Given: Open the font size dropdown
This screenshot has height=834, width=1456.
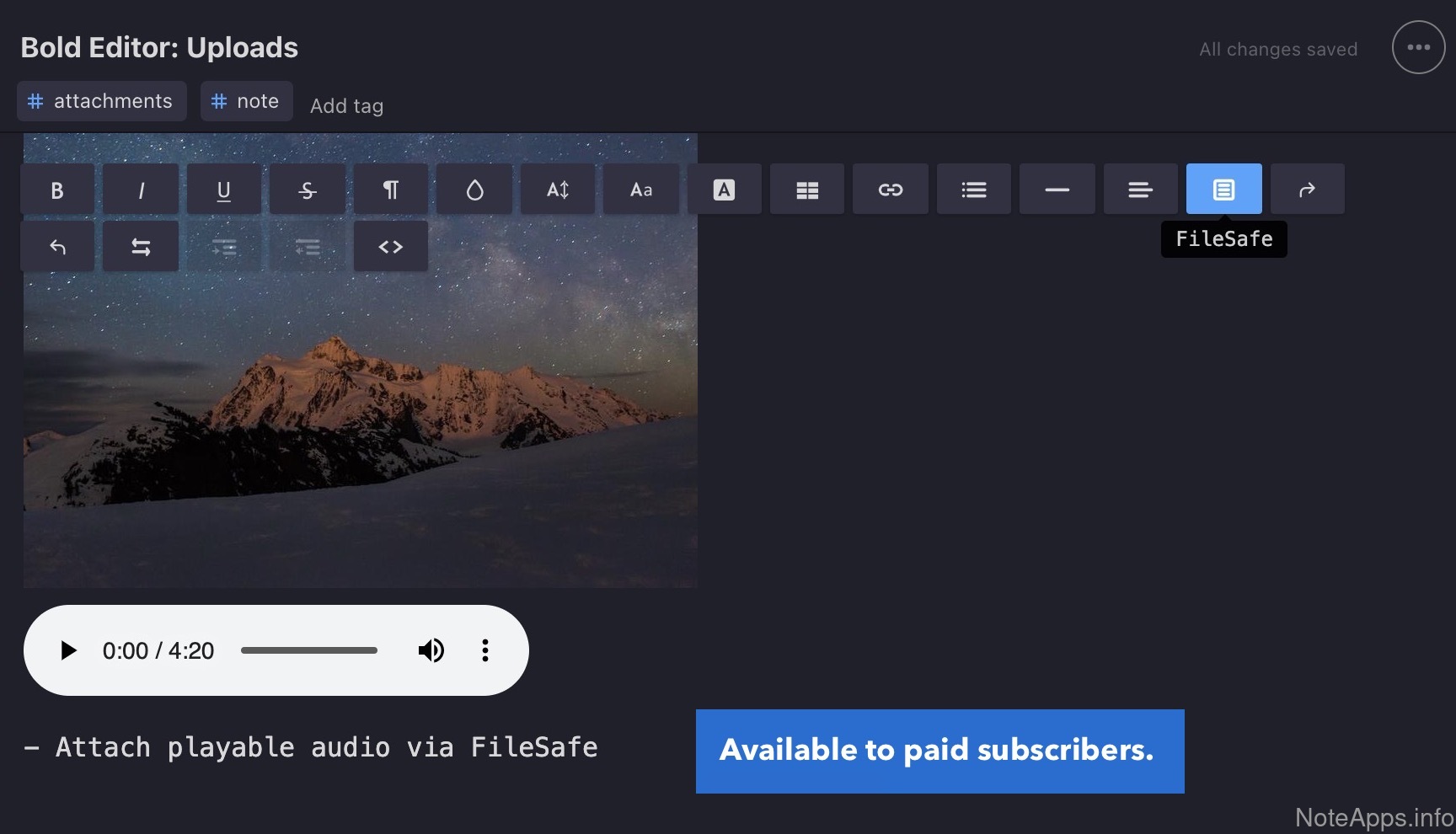Looking at the screenshot, I should click(x=558, y=190).
